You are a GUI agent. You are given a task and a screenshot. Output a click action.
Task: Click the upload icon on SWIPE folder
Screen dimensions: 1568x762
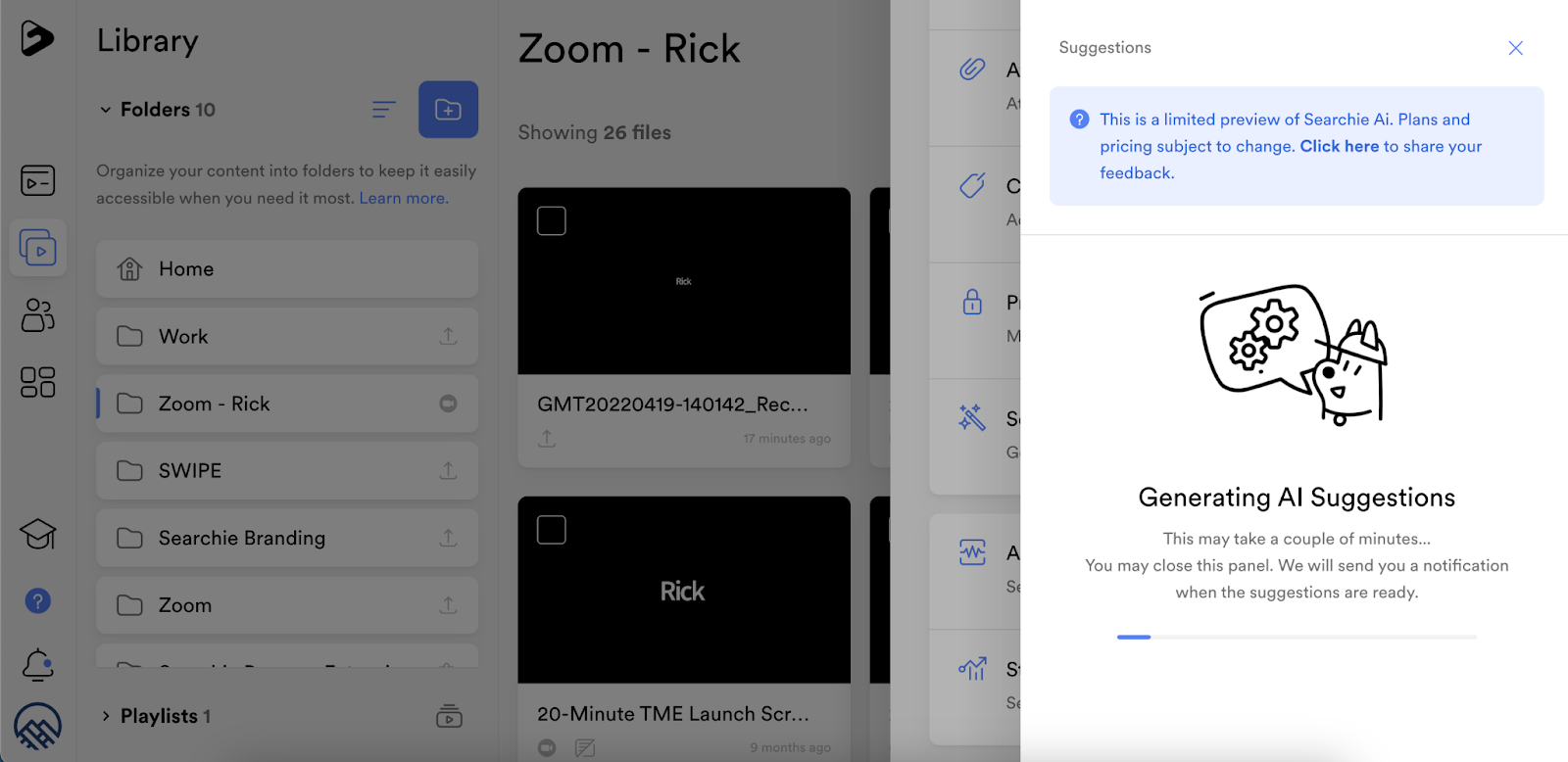pyautogui.click(x=448, y=470)
